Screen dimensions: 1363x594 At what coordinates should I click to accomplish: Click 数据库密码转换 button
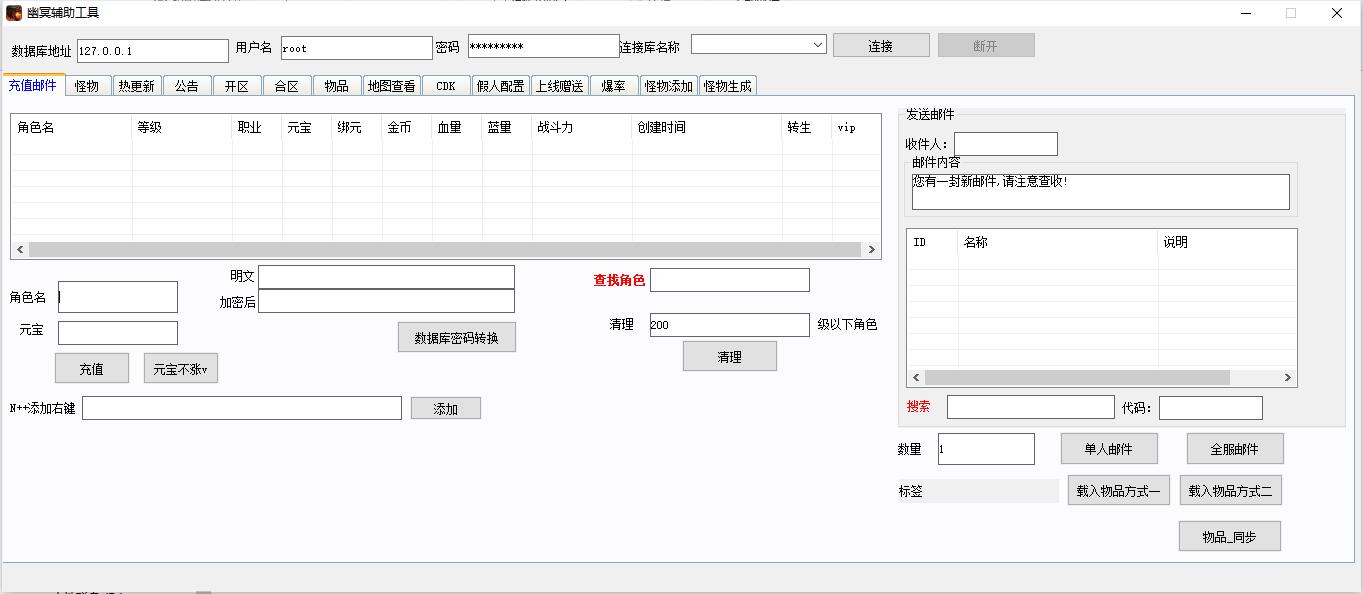click(456, 338)
